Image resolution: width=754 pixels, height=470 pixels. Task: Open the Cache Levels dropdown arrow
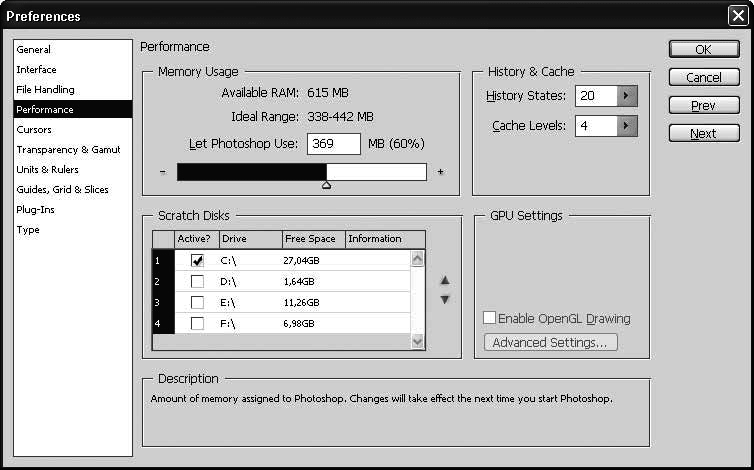pos(627,126)
